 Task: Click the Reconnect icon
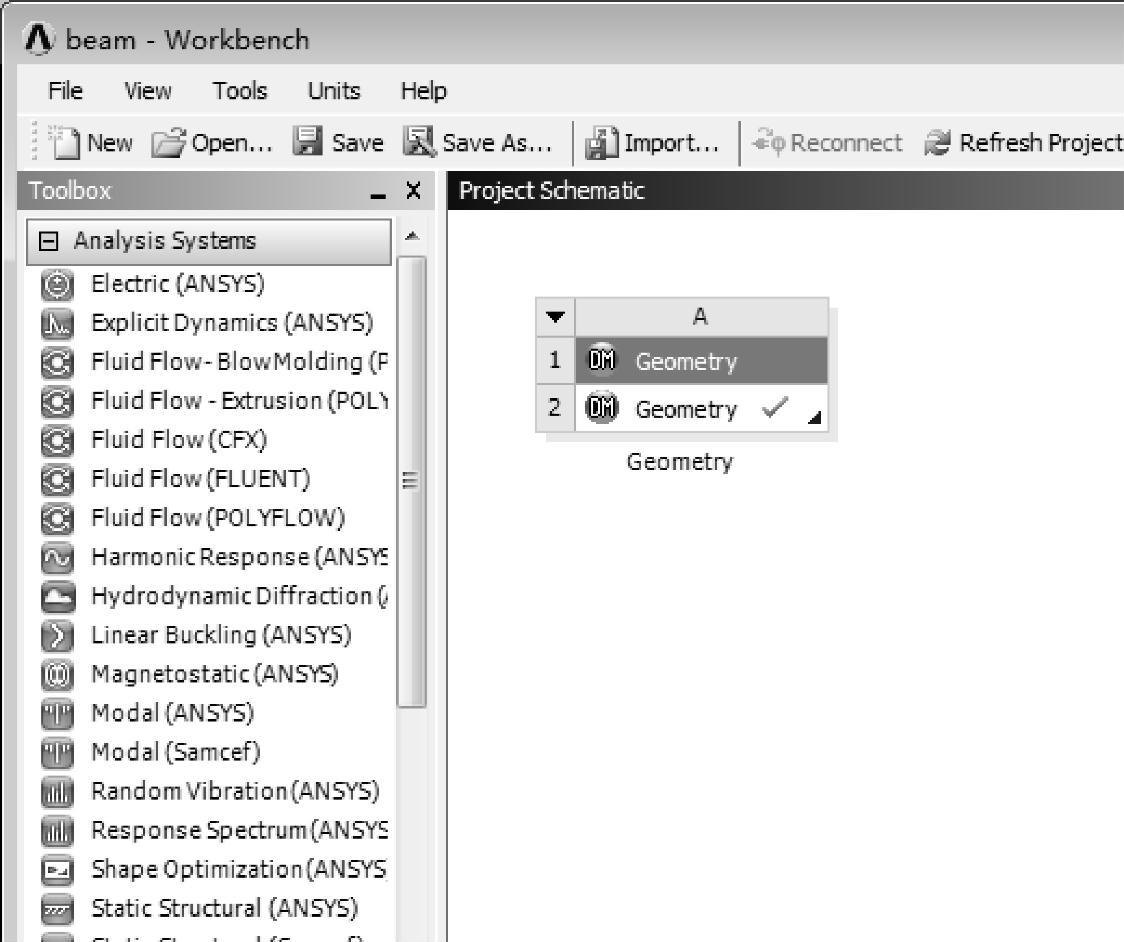pos(768,141)
